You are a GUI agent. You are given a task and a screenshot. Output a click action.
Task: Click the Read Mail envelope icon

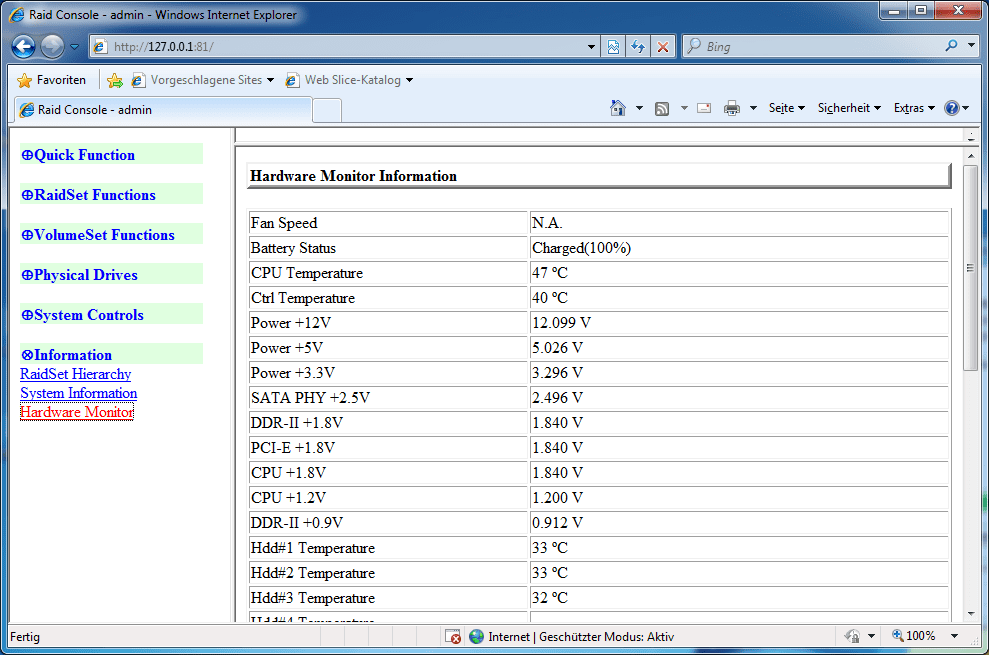tap(704, 109)
